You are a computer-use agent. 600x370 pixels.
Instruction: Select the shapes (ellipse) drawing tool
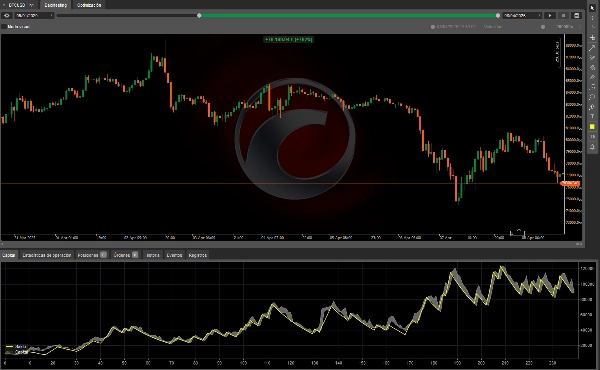(x=592, y=97)
